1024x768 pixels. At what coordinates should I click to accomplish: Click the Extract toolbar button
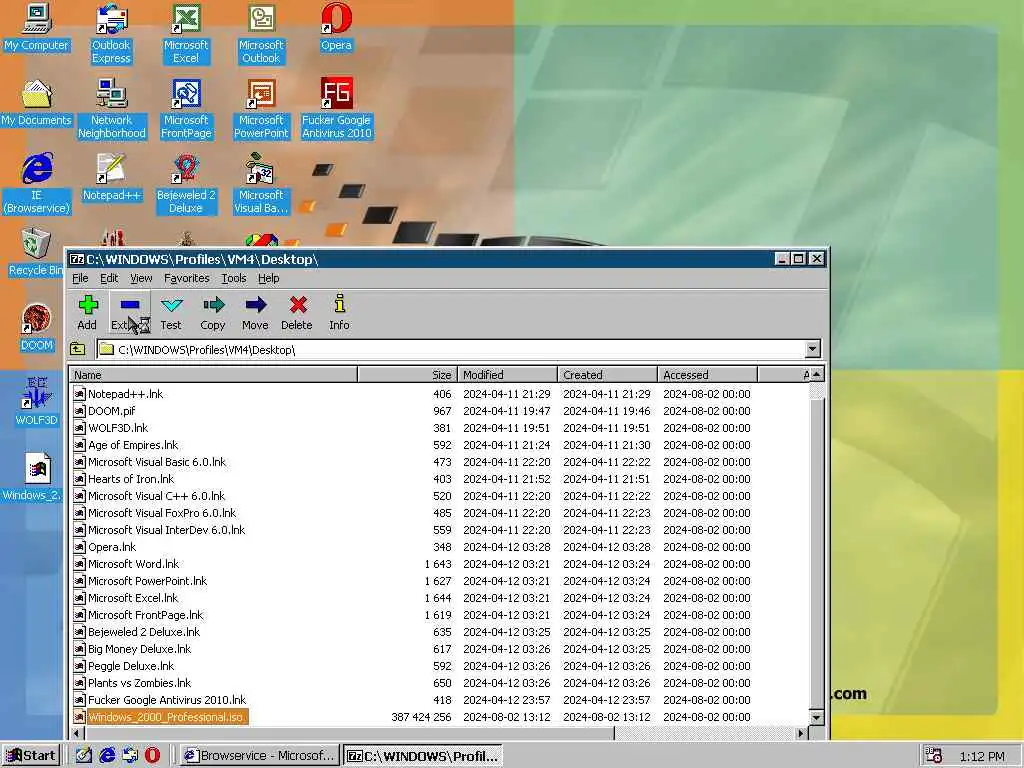(x=129, y=313)
